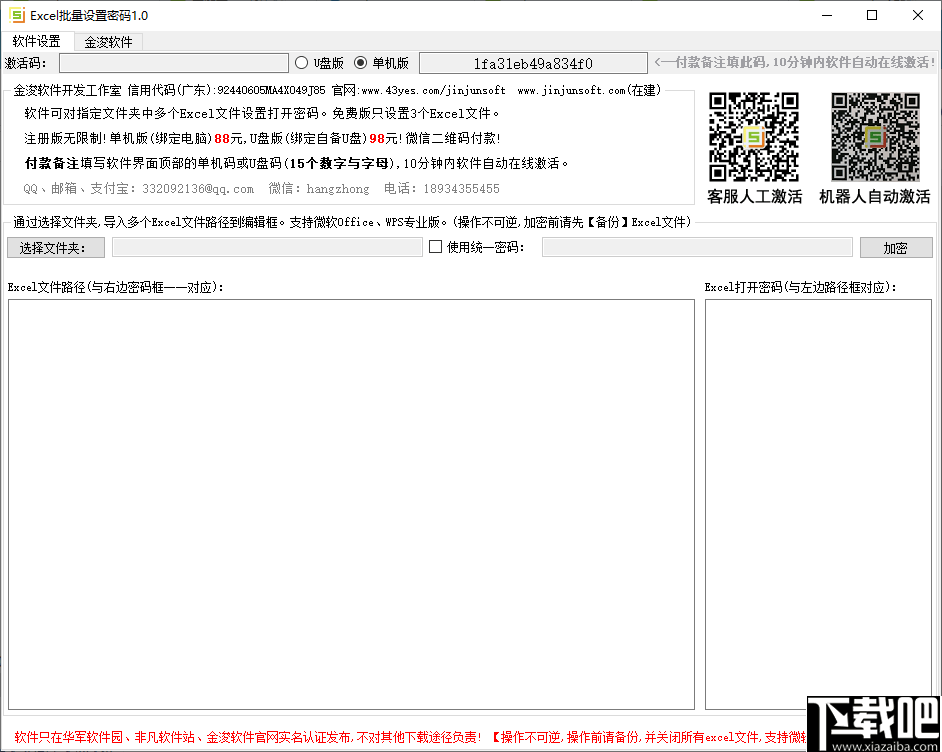Select the U盘版 radio button
This screenshot has height=752, width=942.
[x=301, y=62]
